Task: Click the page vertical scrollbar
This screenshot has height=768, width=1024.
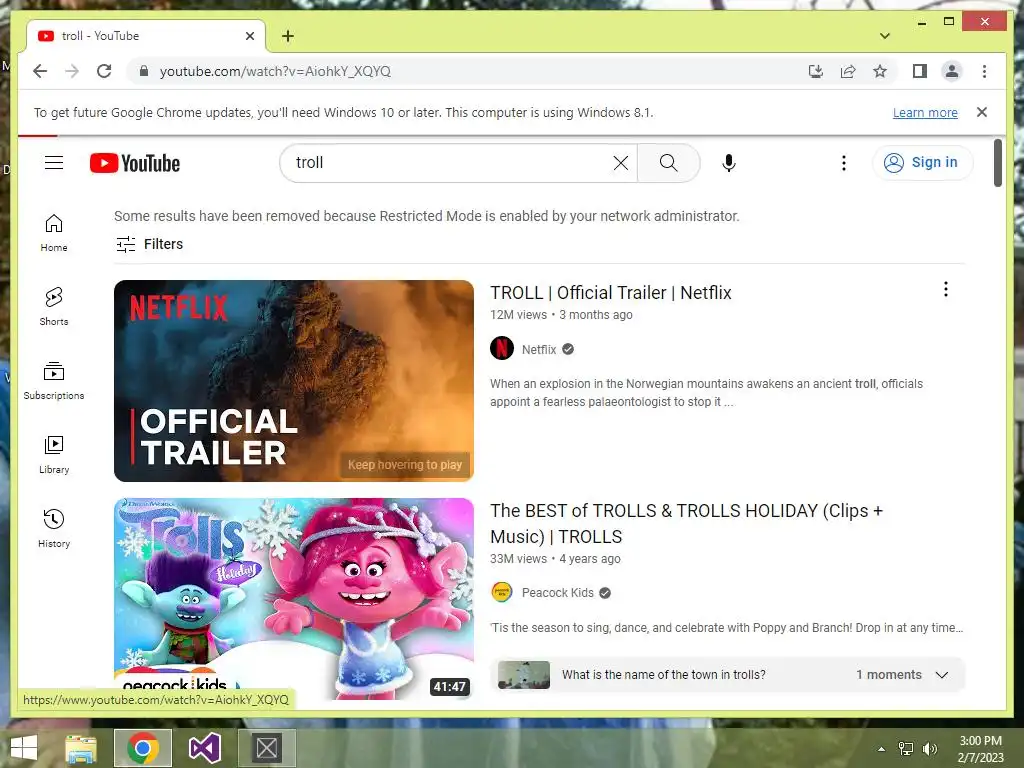Action: click(997, 163)
